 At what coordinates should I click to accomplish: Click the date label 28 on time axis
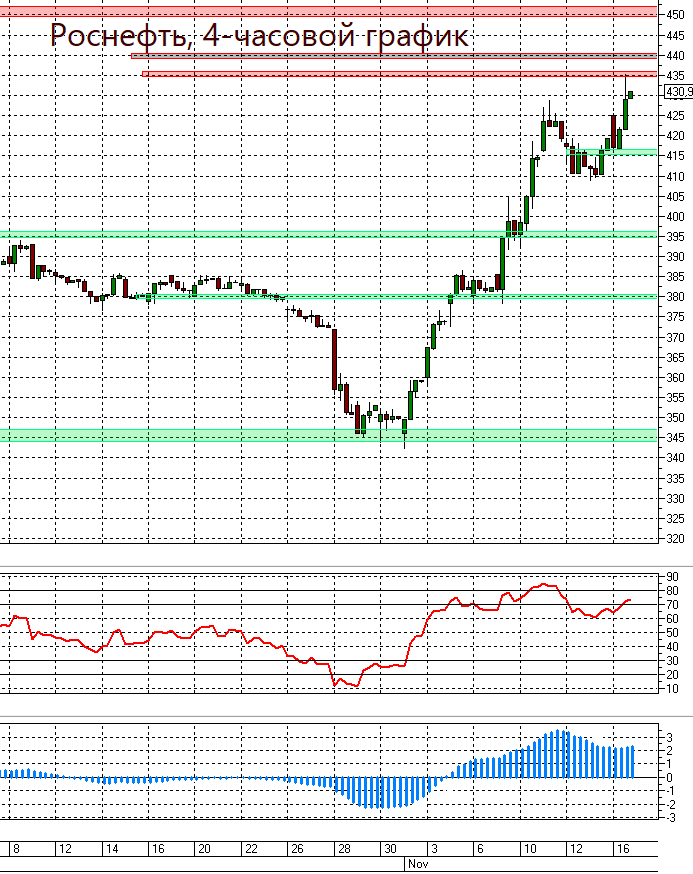click(x=345, y=849)
